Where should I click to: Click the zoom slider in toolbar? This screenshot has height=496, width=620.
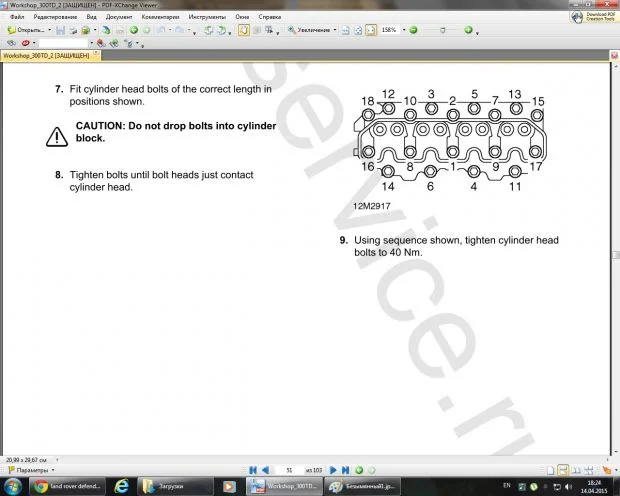coord(440,30)
